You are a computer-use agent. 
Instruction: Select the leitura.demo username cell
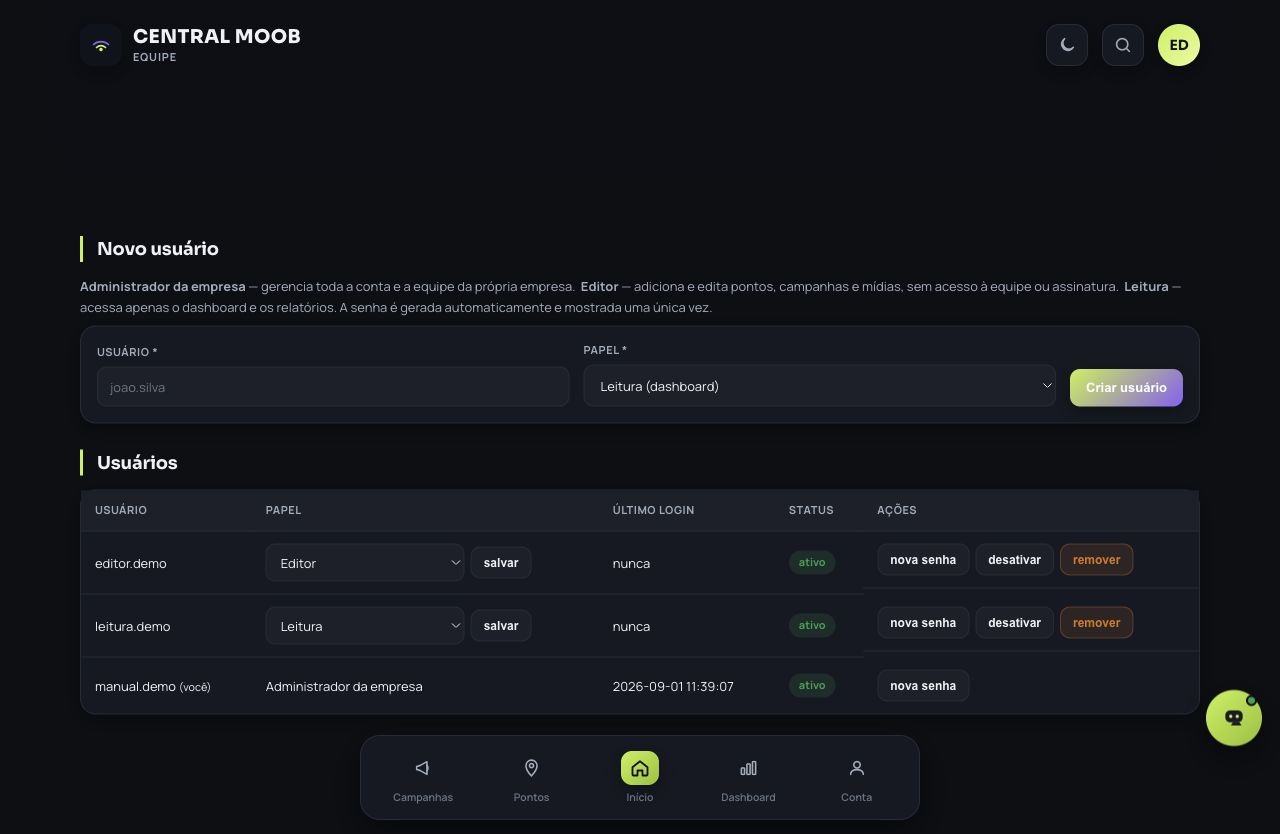tap(133, 627)
